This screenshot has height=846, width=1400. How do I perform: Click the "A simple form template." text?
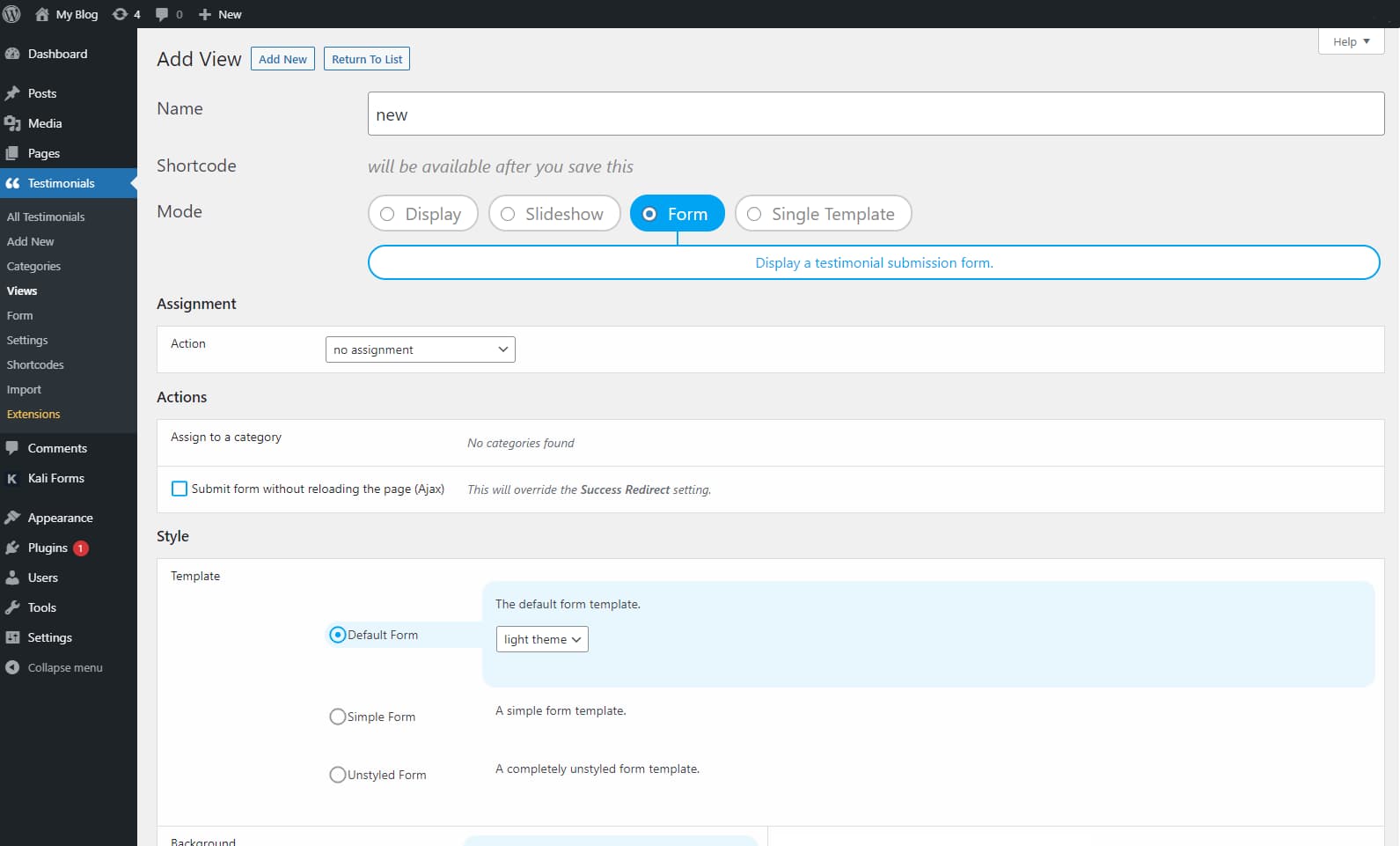click(x=561, y=710)
